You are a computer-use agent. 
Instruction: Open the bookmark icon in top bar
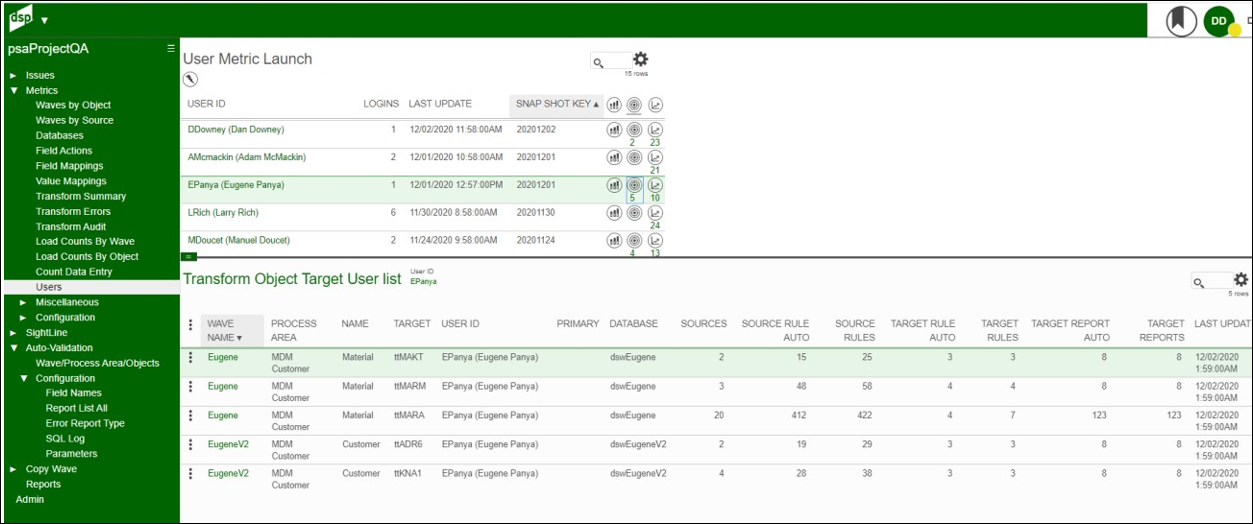(x=1182, y=20)
